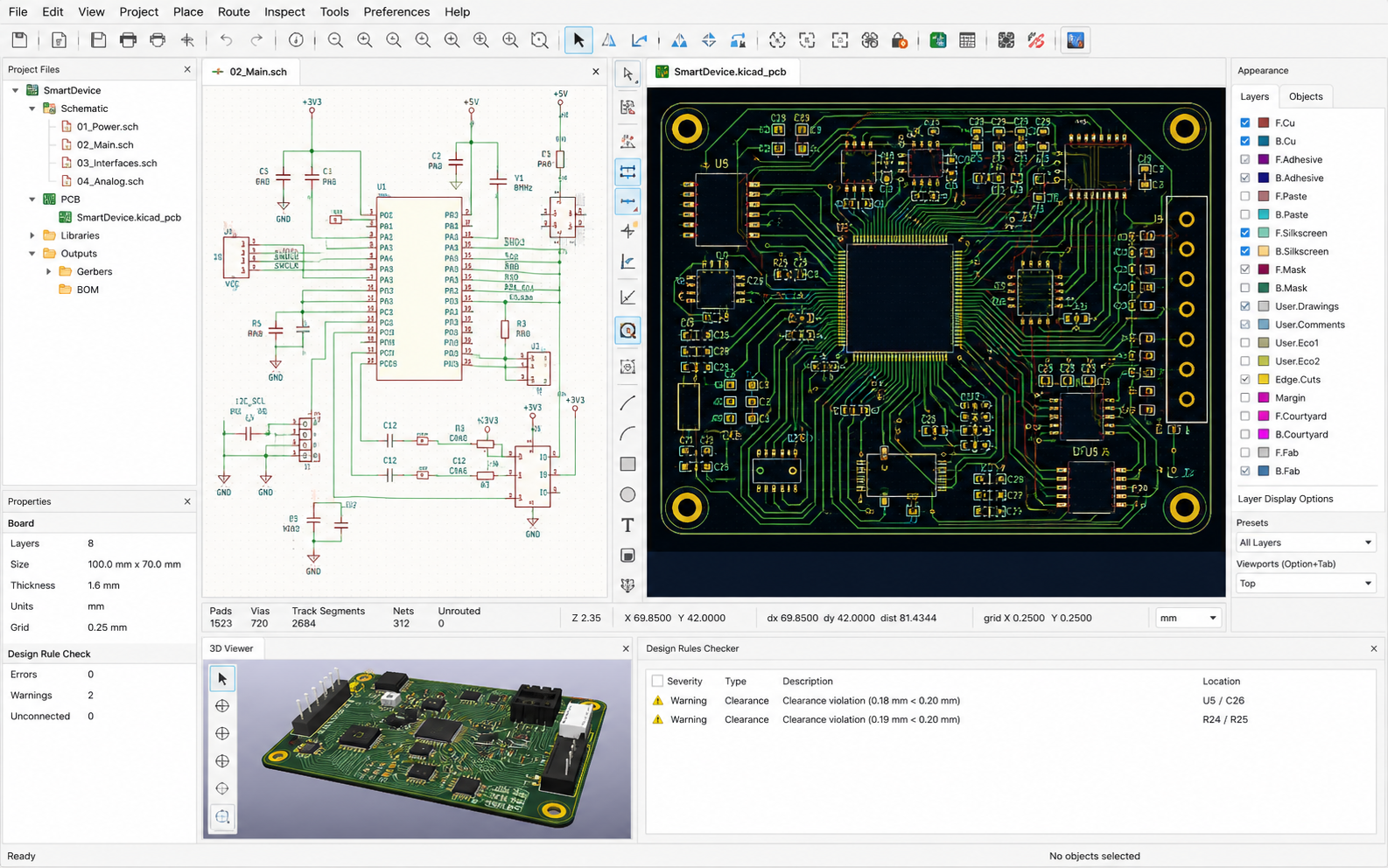Click the top selection arrow in vertical toolbar
This screenshot has height=868, width=1388.
pyautogui.click(x=627, y=74)
